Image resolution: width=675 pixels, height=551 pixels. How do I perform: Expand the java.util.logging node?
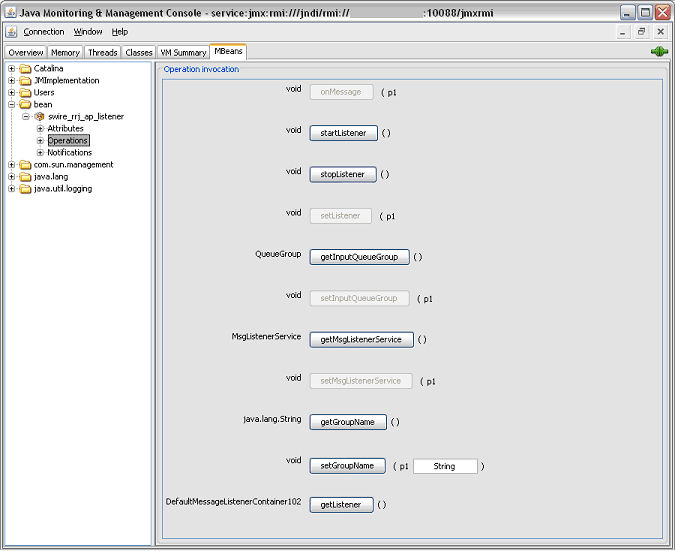(12, 189)
